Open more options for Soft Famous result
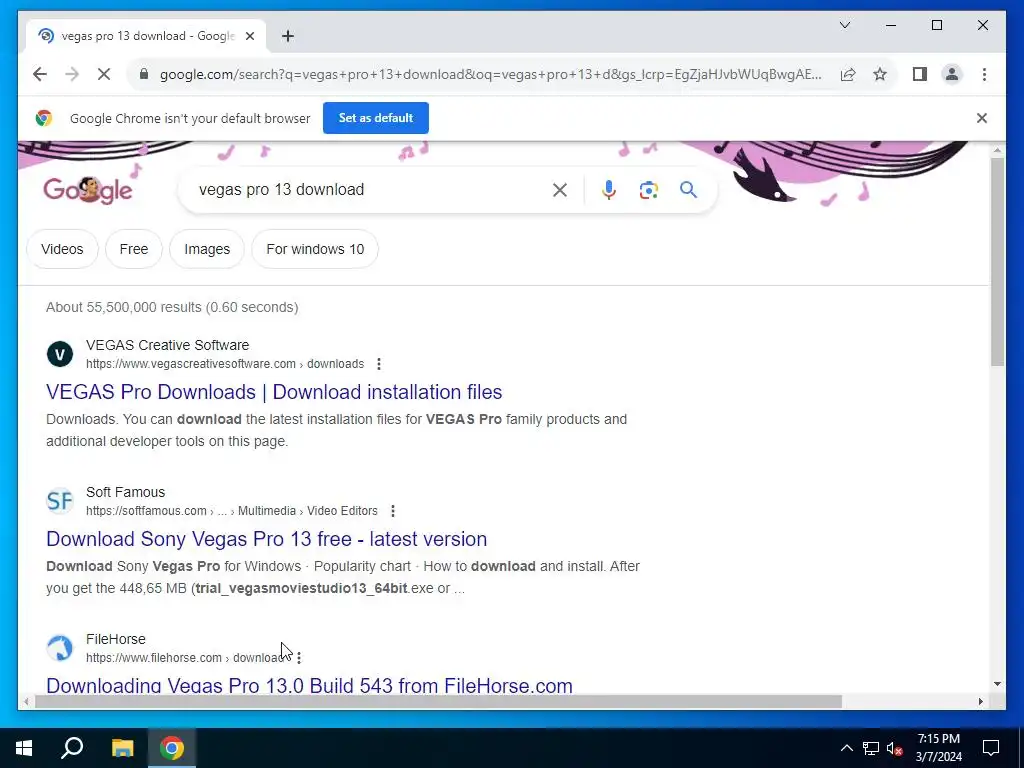The width and height of the screenshot is (1024, 768). pyautogui.click(x=392, y=511)
